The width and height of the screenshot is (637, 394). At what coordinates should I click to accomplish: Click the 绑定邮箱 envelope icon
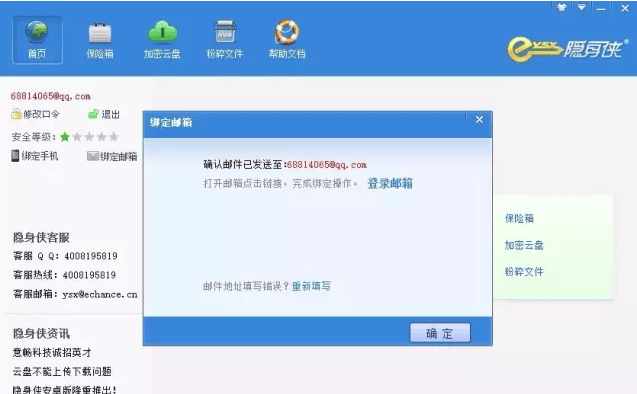coord(93,156)
